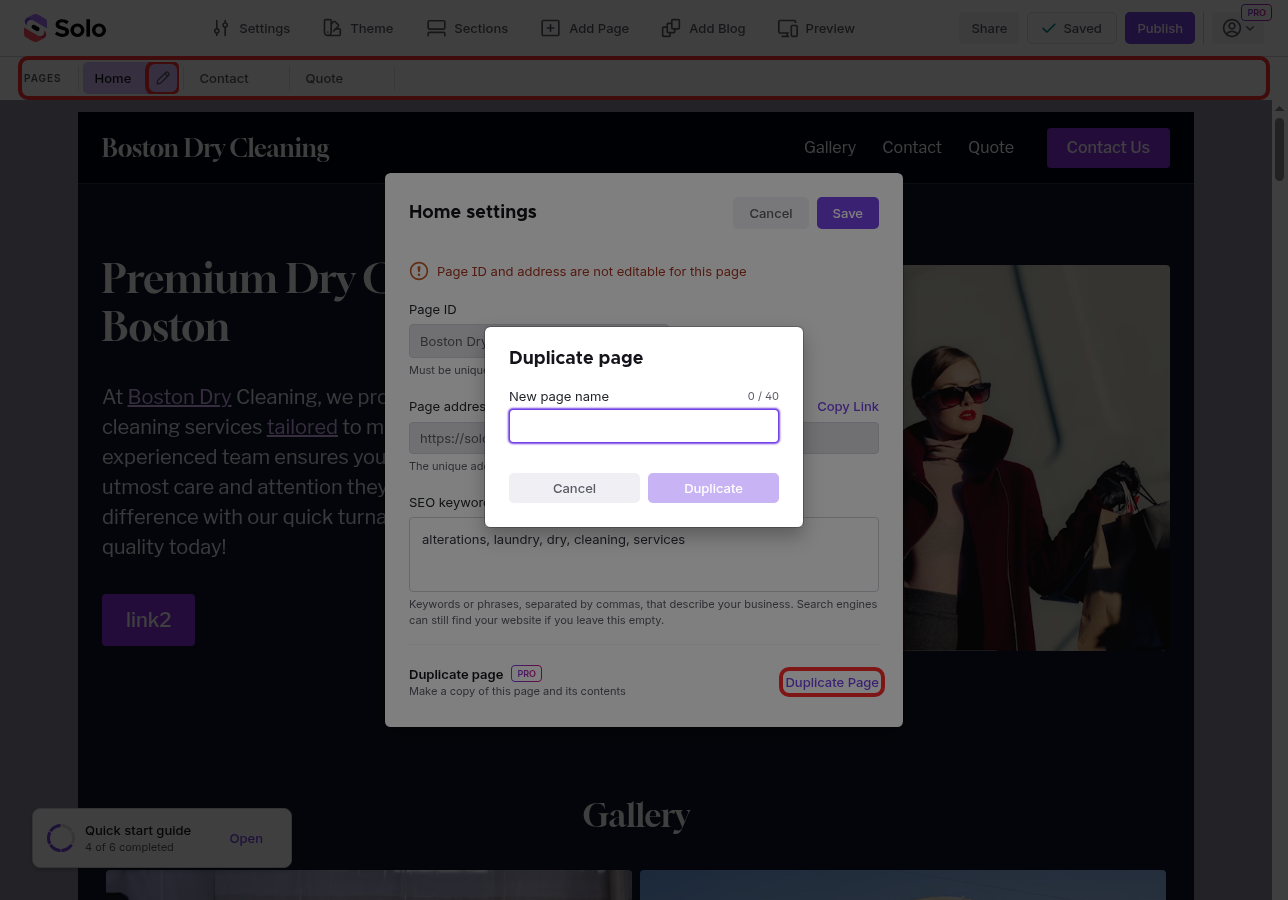
Task: Click the Boston Dry Cleaning site title
Action: [215, 148]
